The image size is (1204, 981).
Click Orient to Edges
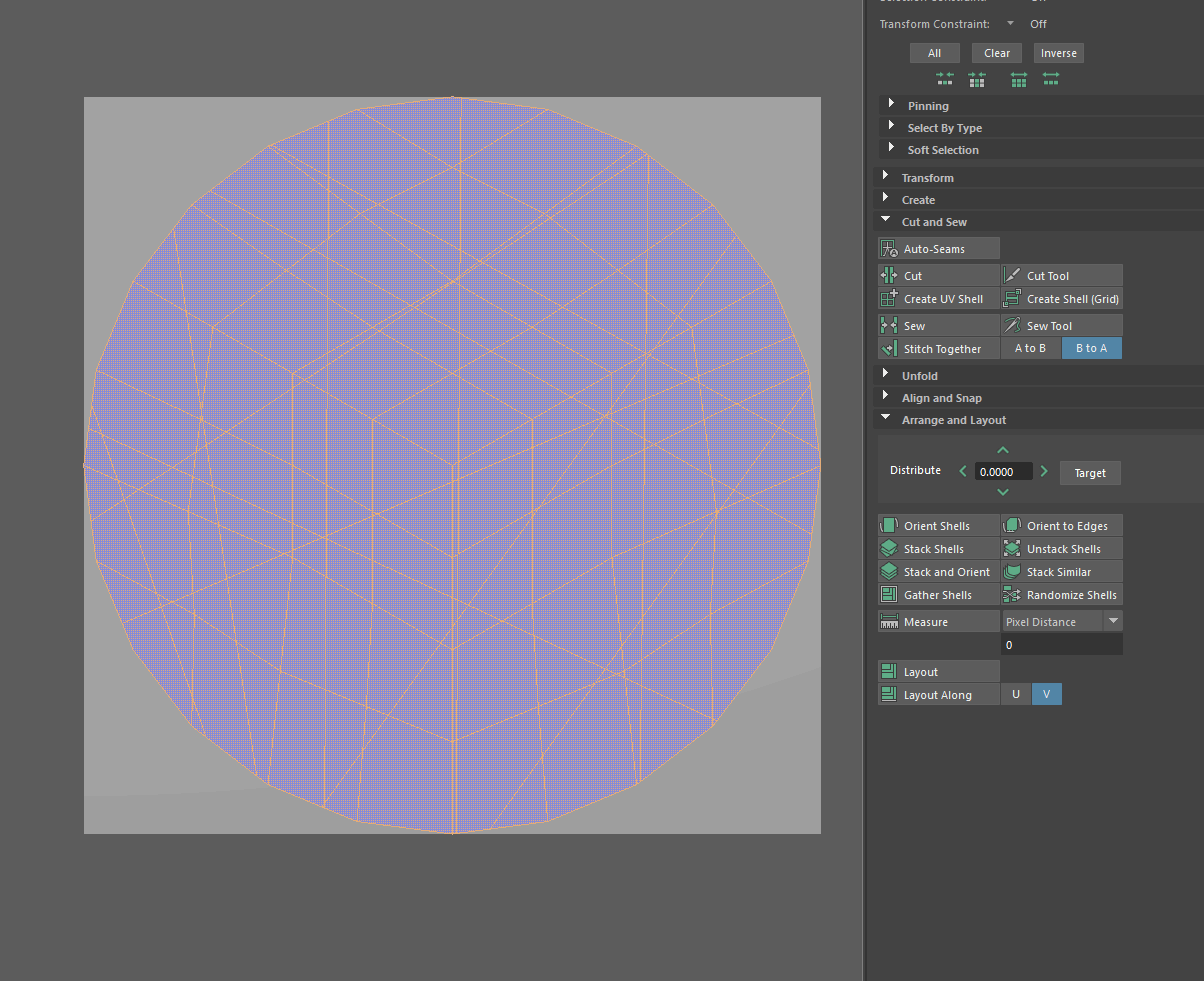(x=1062, y=525)
